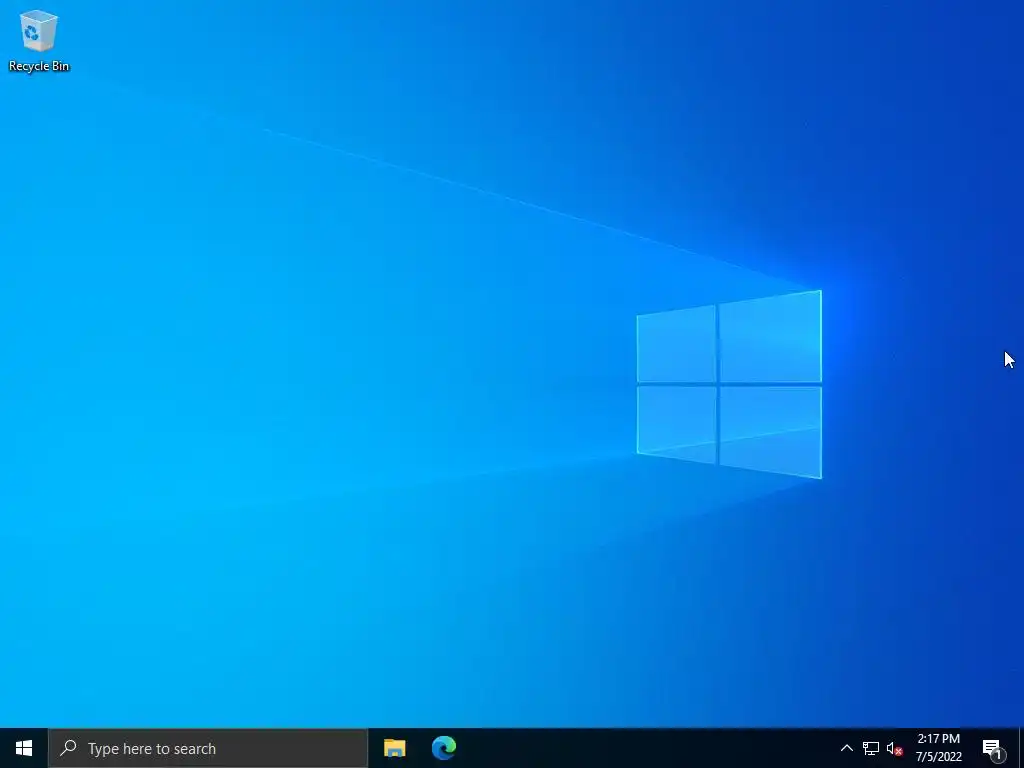Open the muted volume tray icon
1024x768 pixels.
tap(894, 748)
